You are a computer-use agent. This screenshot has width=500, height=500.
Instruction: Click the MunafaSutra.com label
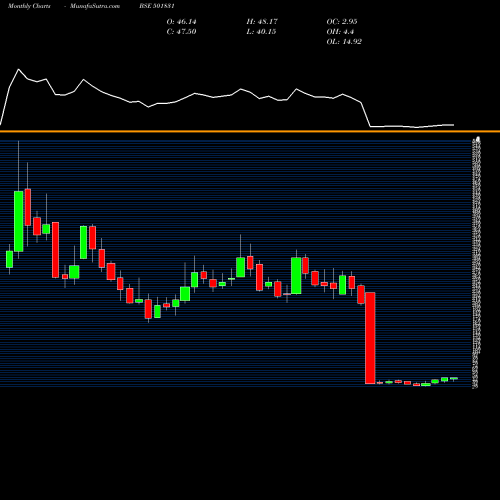(x=95, y=6)
